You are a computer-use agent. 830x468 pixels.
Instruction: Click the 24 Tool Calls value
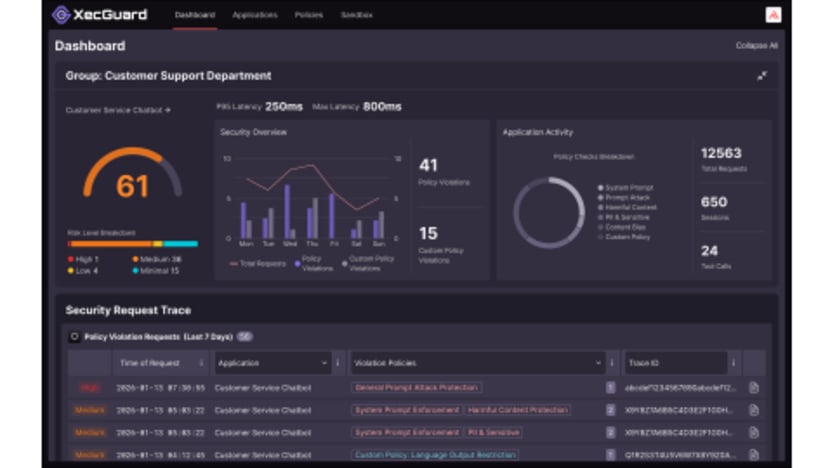pyautogui.click(x=709, y=251)
